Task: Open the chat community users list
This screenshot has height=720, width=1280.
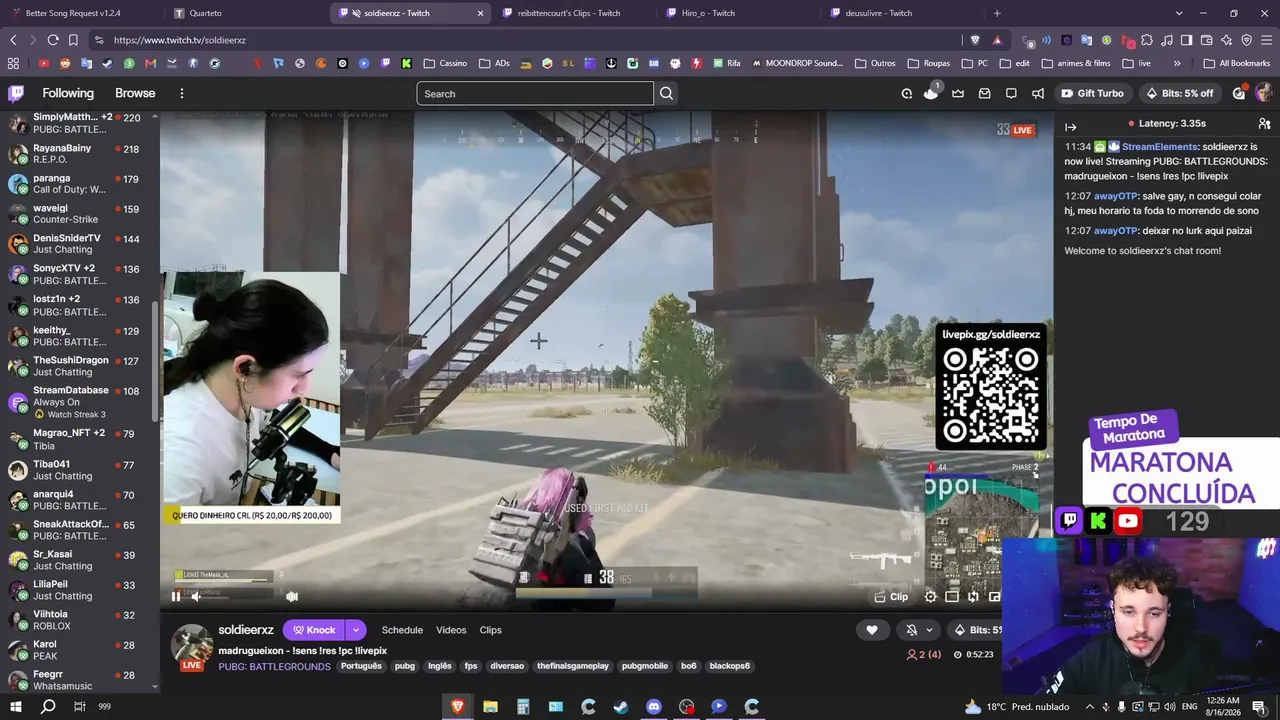Action: 1264,124
